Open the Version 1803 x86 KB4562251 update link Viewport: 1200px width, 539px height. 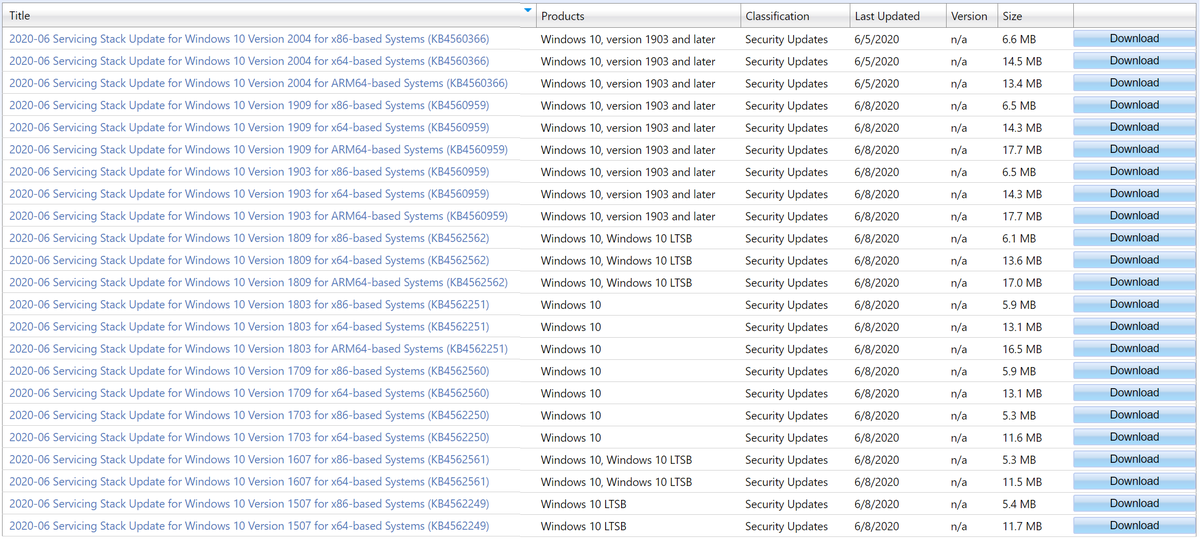(x=249, y=304)
